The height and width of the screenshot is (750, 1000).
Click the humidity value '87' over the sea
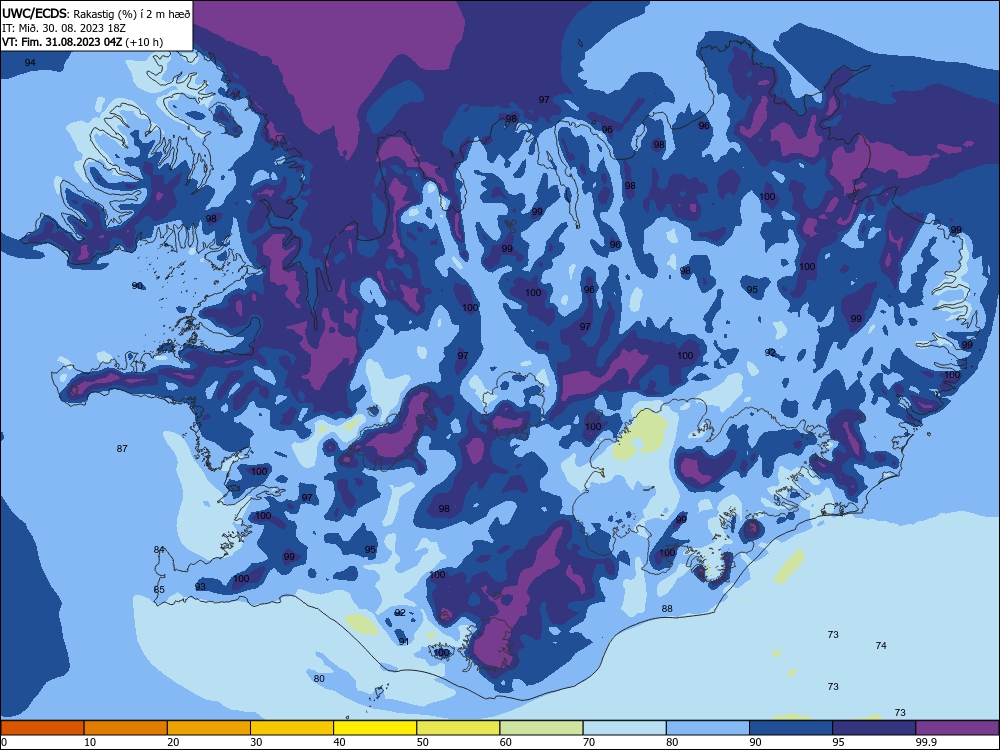122,449
